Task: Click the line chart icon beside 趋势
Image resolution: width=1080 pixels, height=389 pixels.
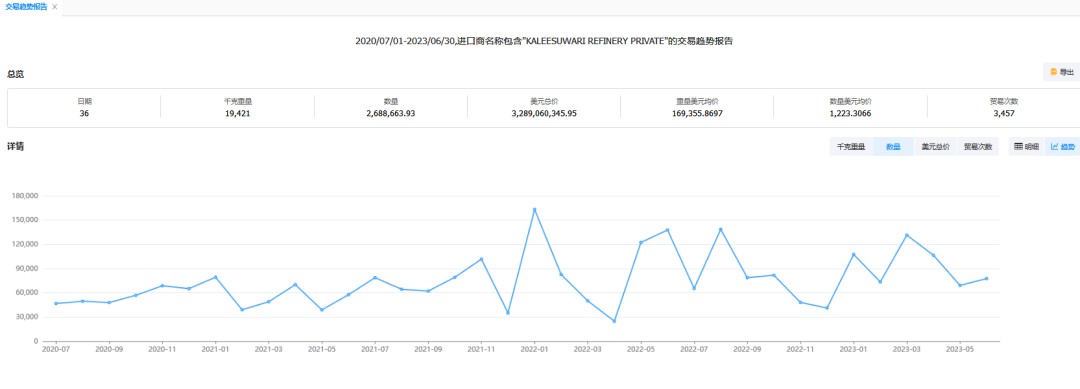Action: click(1055, 147)
